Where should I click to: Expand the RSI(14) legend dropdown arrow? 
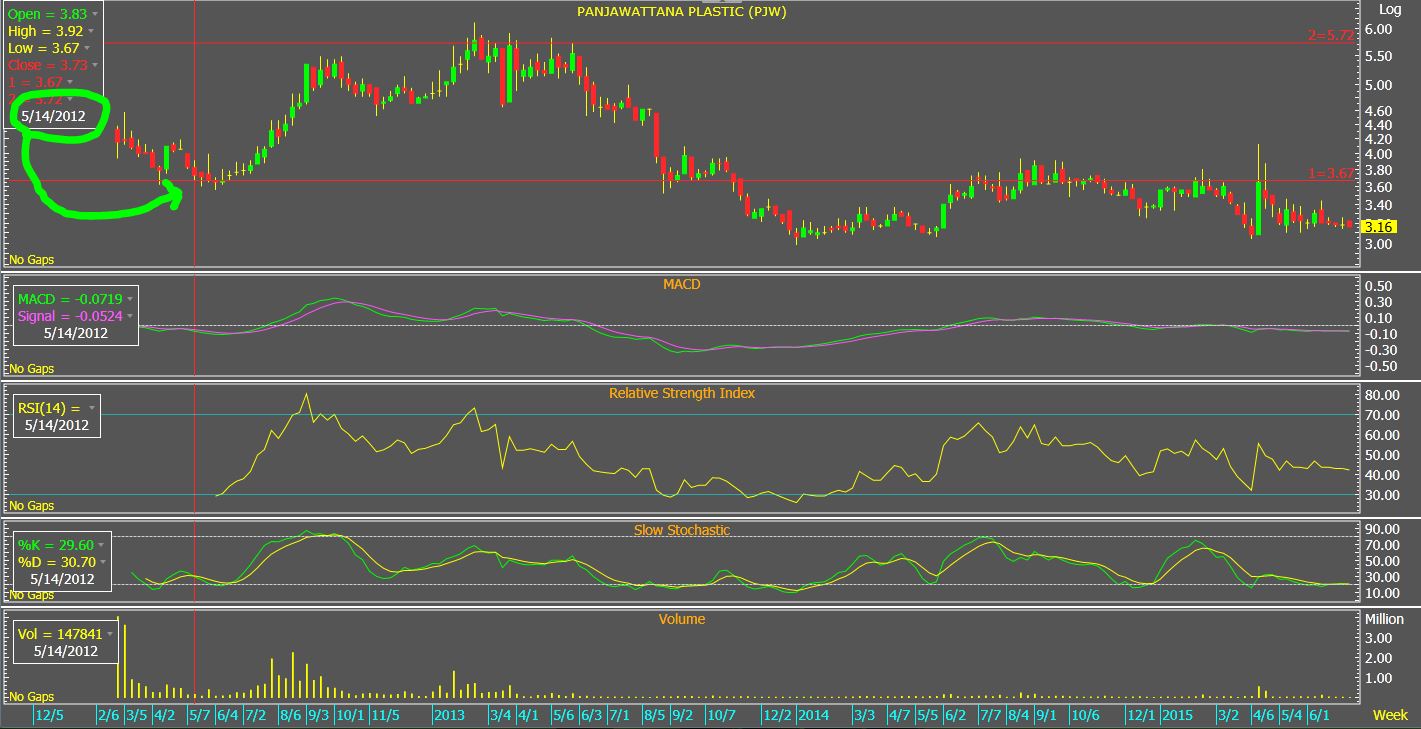click(x=92, y=408)
